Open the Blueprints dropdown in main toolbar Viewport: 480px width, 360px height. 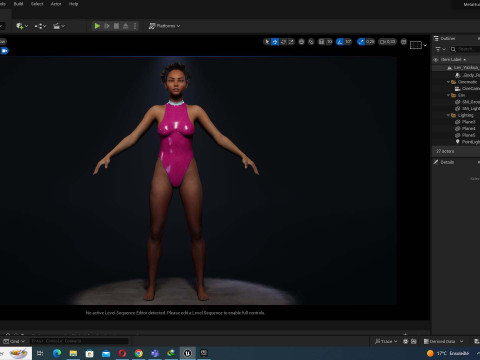(40, 26)
